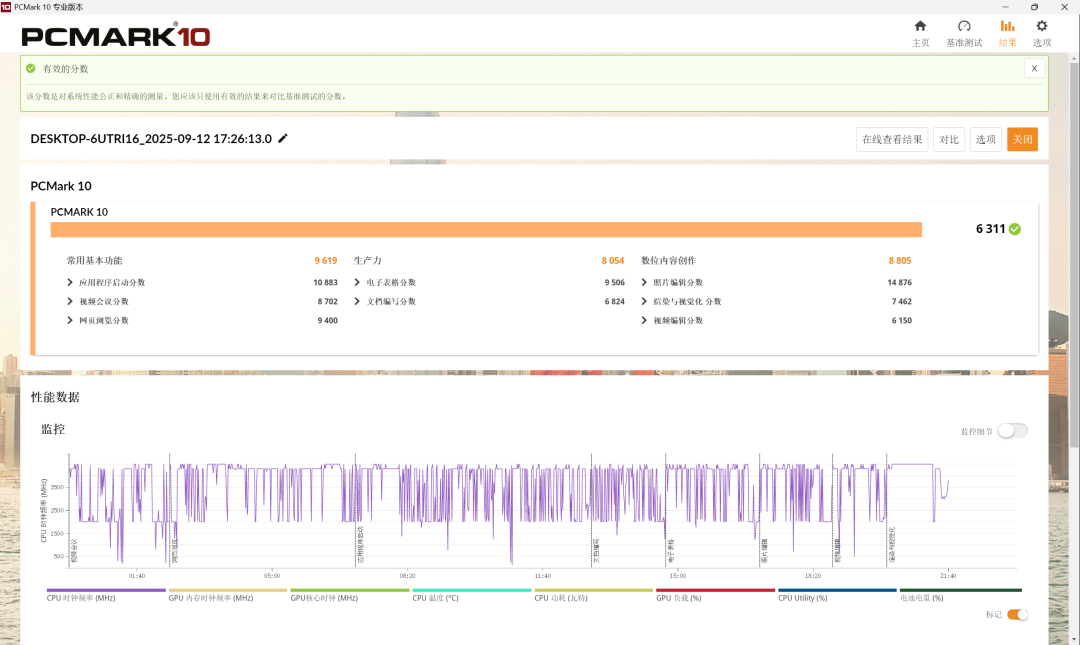Screen dimensions: 1080x645
Task: Click the orange 关闭 button
Action: pyautogui.click(x=1022, y=139)
